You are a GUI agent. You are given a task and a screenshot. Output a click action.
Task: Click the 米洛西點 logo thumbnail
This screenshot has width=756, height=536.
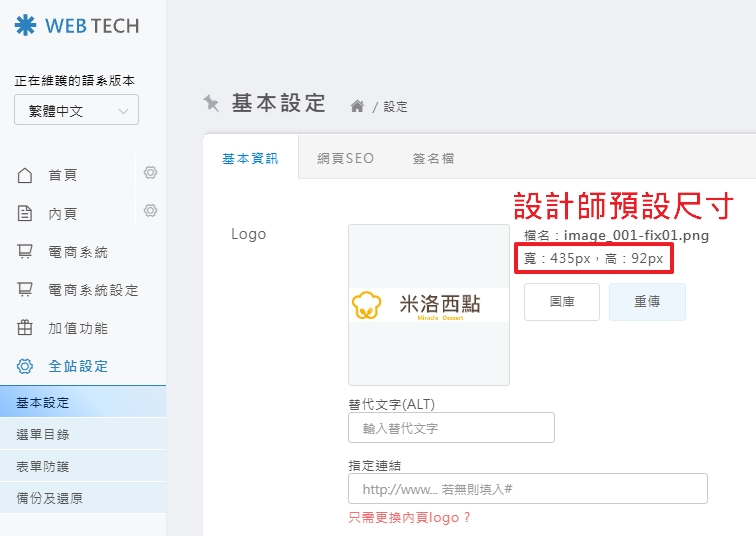tap(428, 305)
